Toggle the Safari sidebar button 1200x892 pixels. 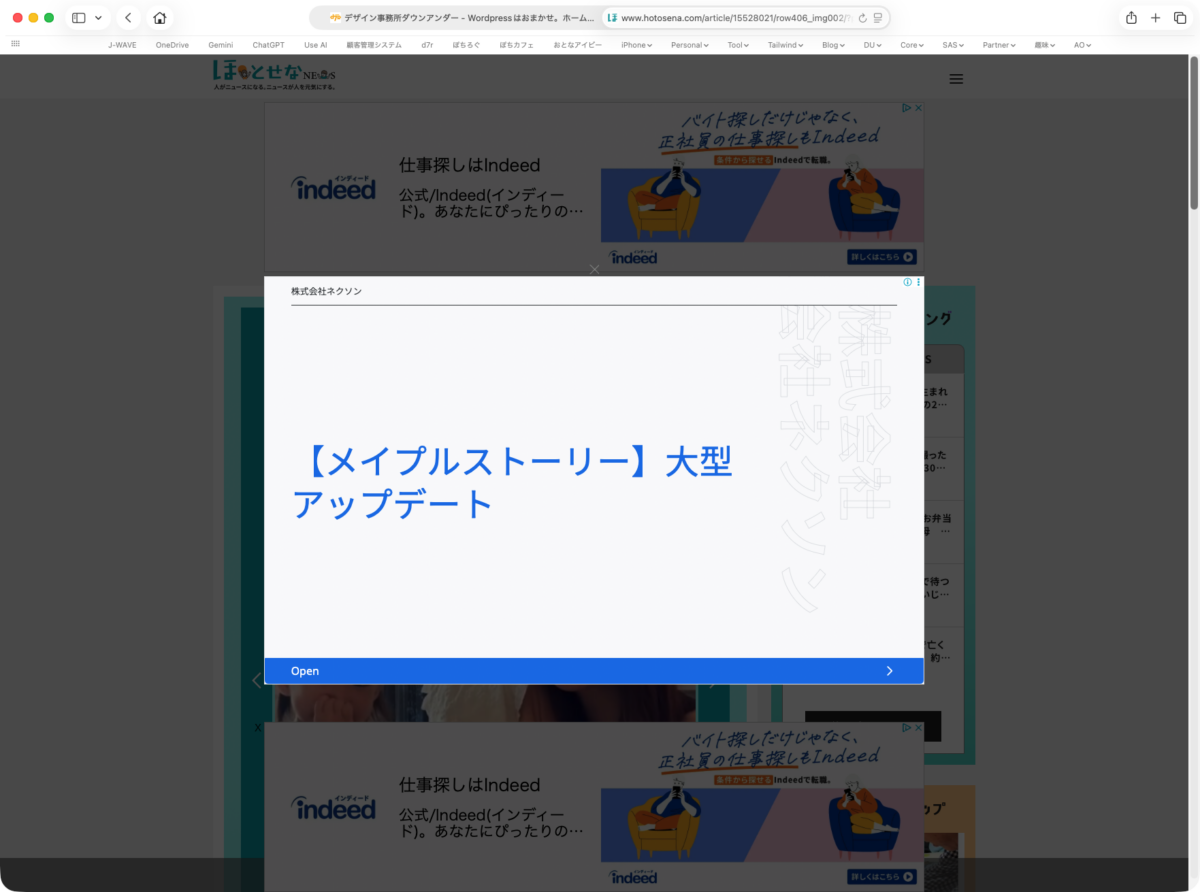[79, 18]
